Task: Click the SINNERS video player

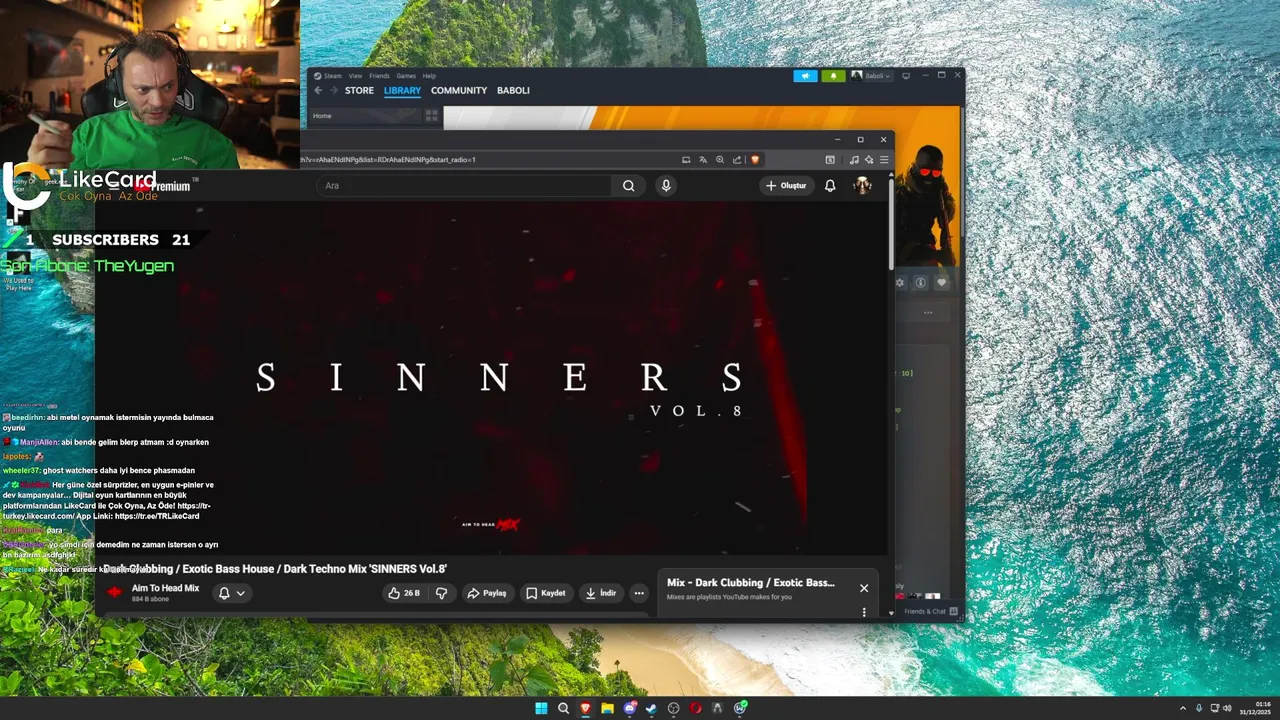Action: pos(491,378)
